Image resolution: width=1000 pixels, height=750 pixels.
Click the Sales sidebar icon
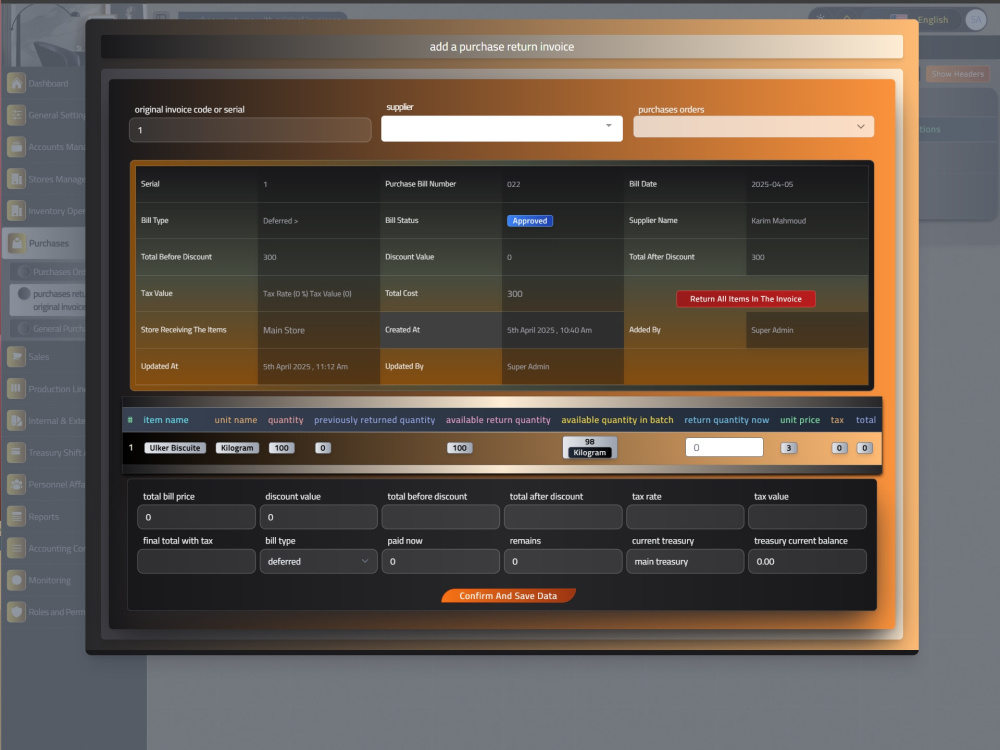pyautogui.click(x=16, y=357)
